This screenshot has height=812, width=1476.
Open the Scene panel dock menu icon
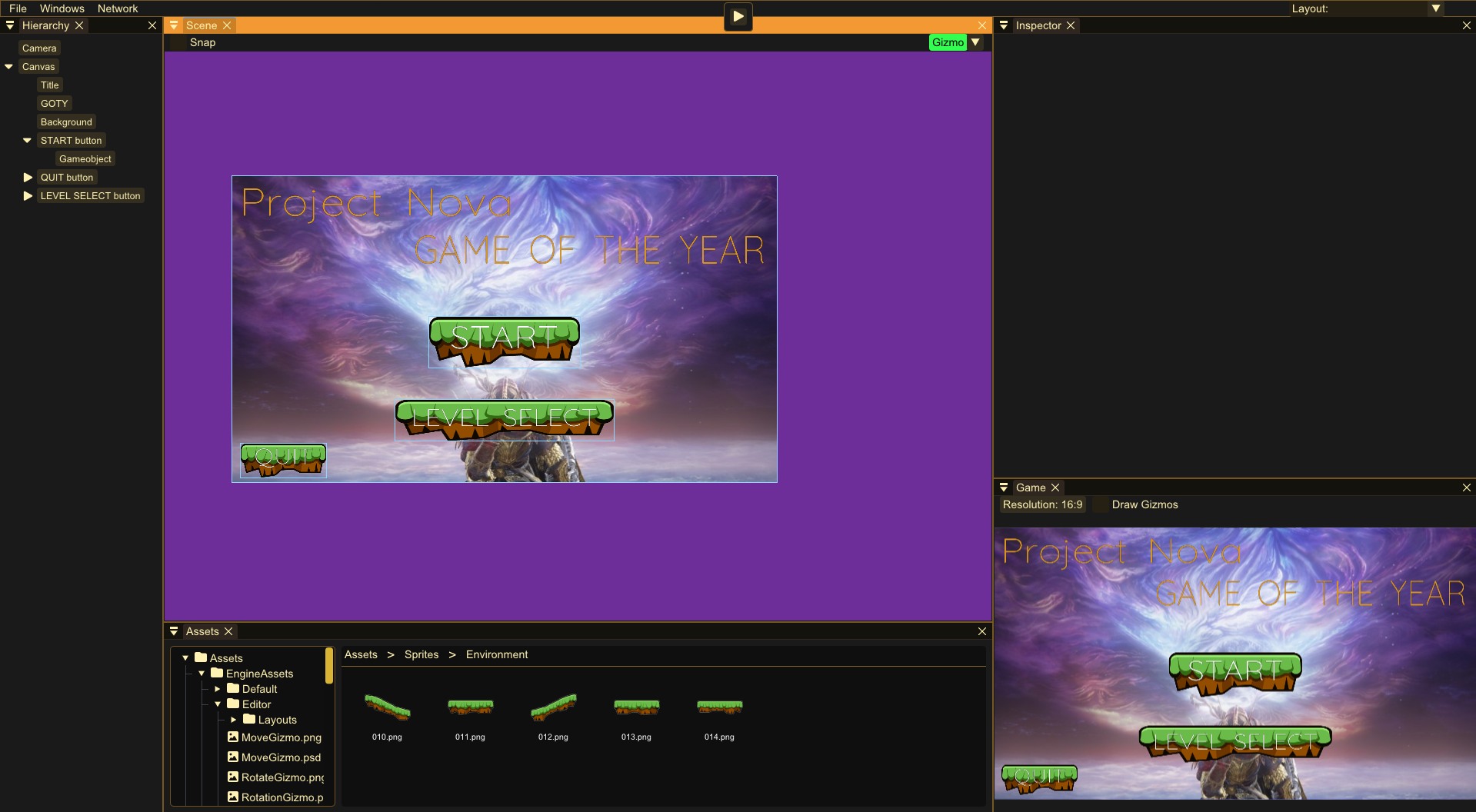[x=174, y=25]
